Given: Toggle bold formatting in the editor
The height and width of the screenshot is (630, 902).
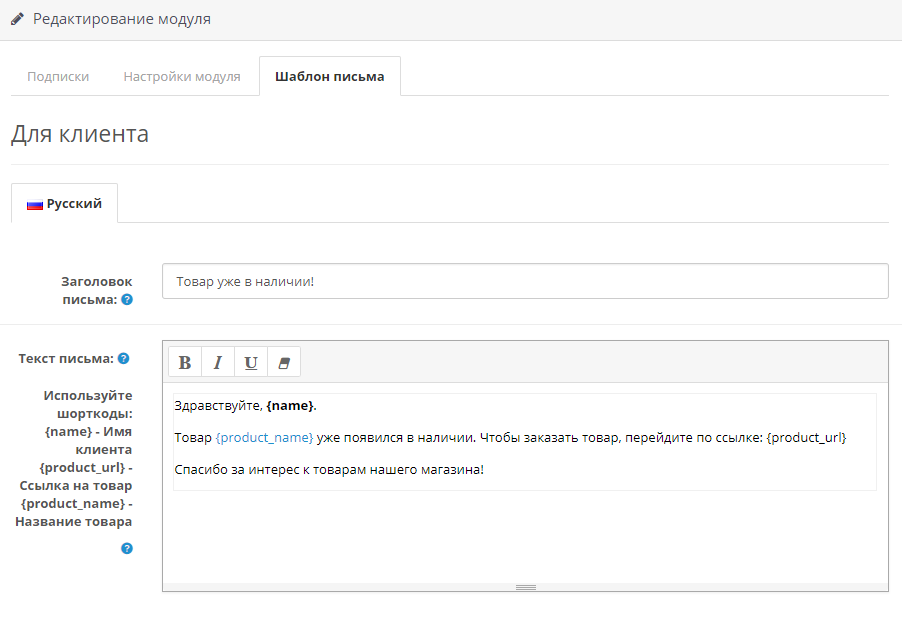Looking at the screenshot, I should tap(185, 362).
